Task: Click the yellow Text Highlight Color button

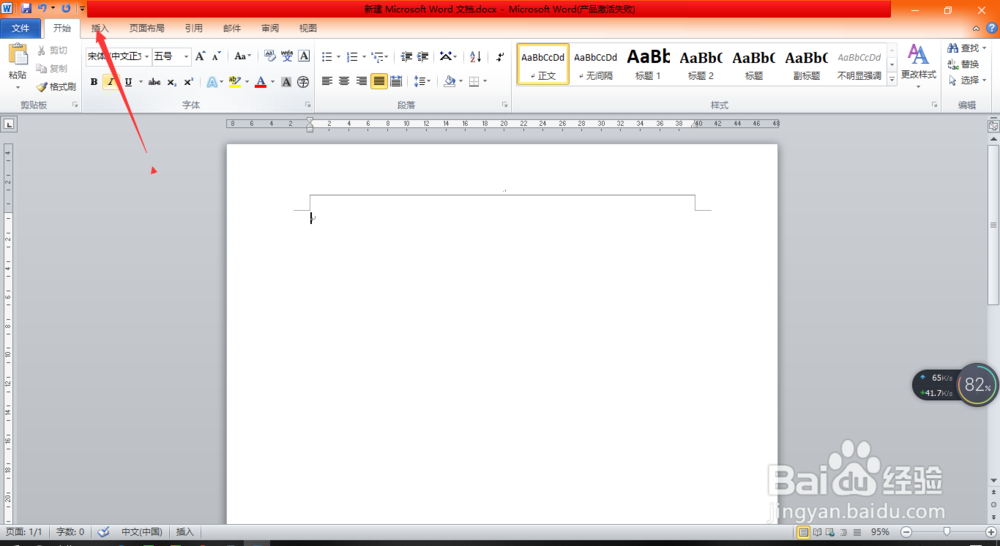Action: click(x=235, y=82)
